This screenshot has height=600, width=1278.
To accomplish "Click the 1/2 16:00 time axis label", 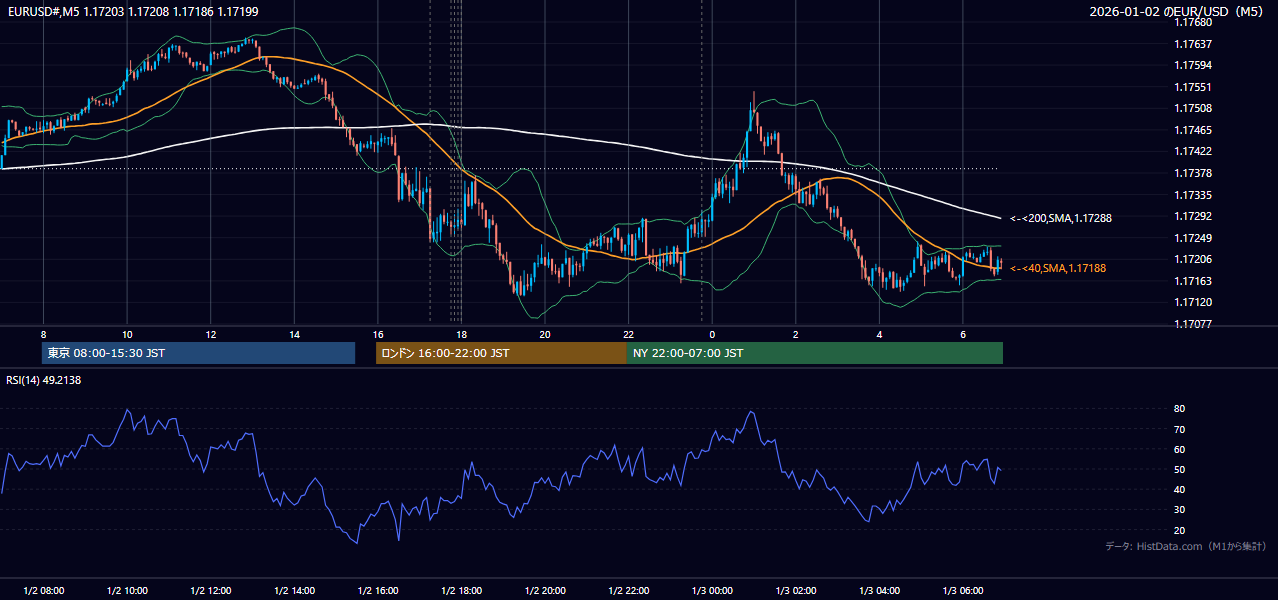I will [378, 591].
